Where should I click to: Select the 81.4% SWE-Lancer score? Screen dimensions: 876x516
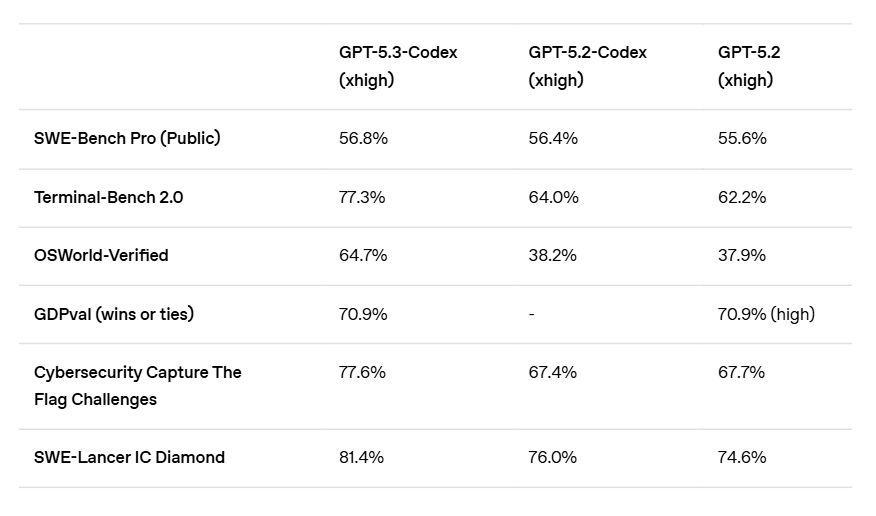362,457
